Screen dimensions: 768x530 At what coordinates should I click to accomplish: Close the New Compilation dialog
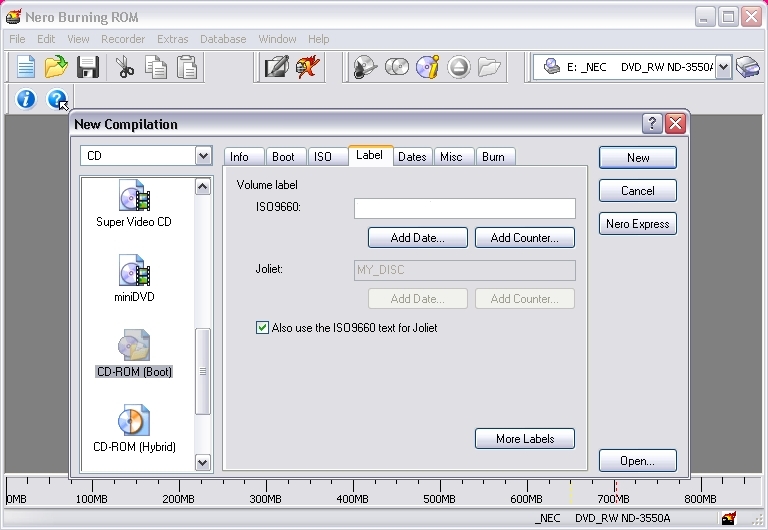point(676,123)
